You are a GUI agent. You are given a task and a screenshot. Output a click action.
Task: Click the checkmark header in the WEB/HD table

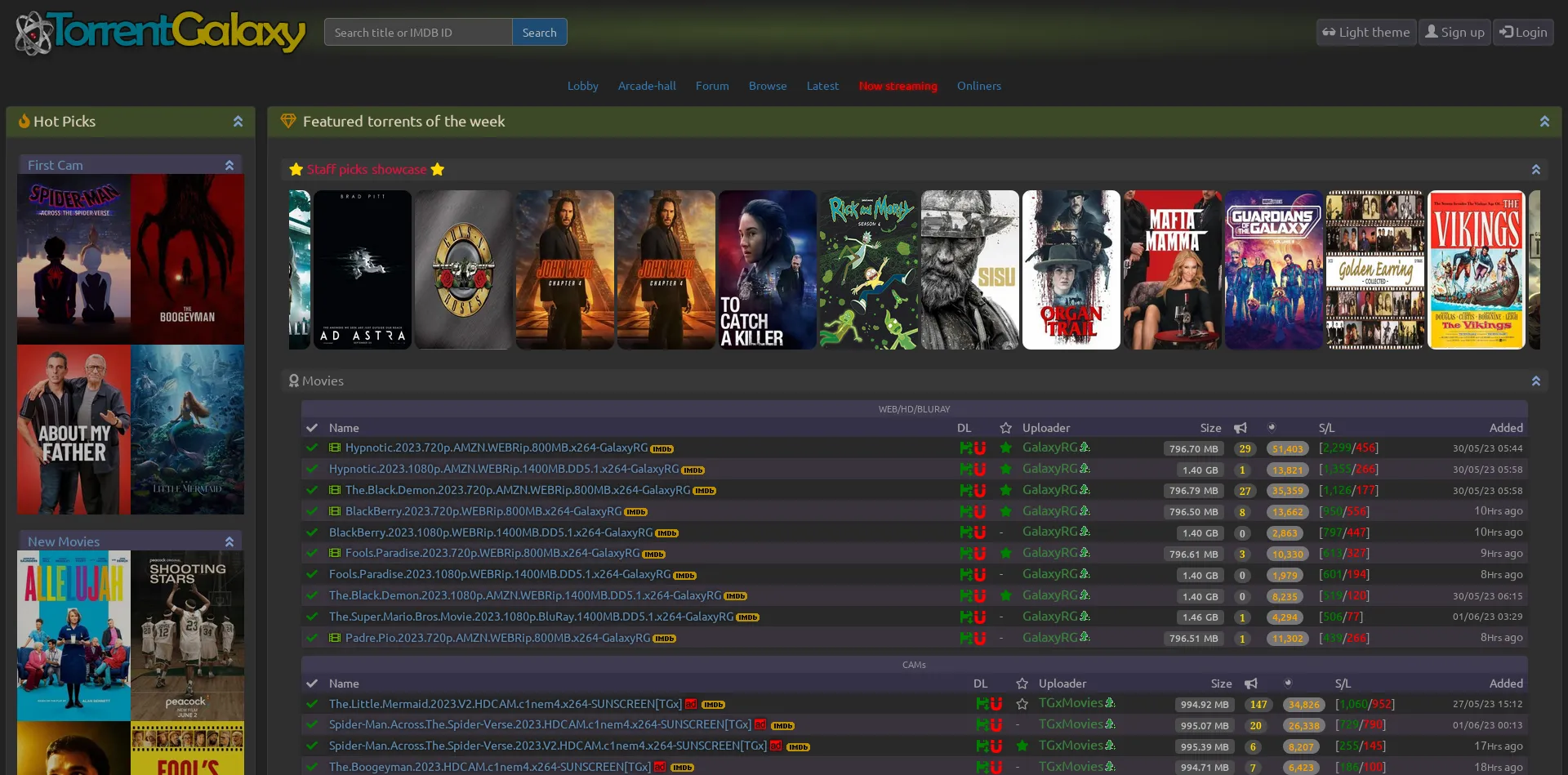pyautogui.click(x=312, y=428)
